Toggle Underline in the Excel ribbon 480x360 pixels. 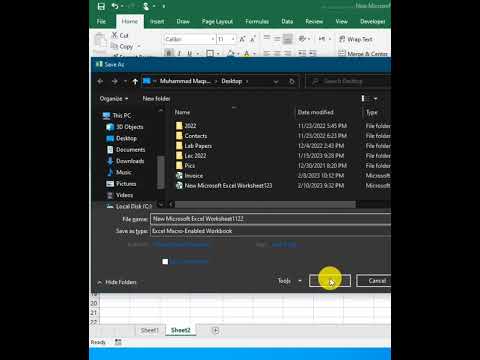click(x=189, y=53)
